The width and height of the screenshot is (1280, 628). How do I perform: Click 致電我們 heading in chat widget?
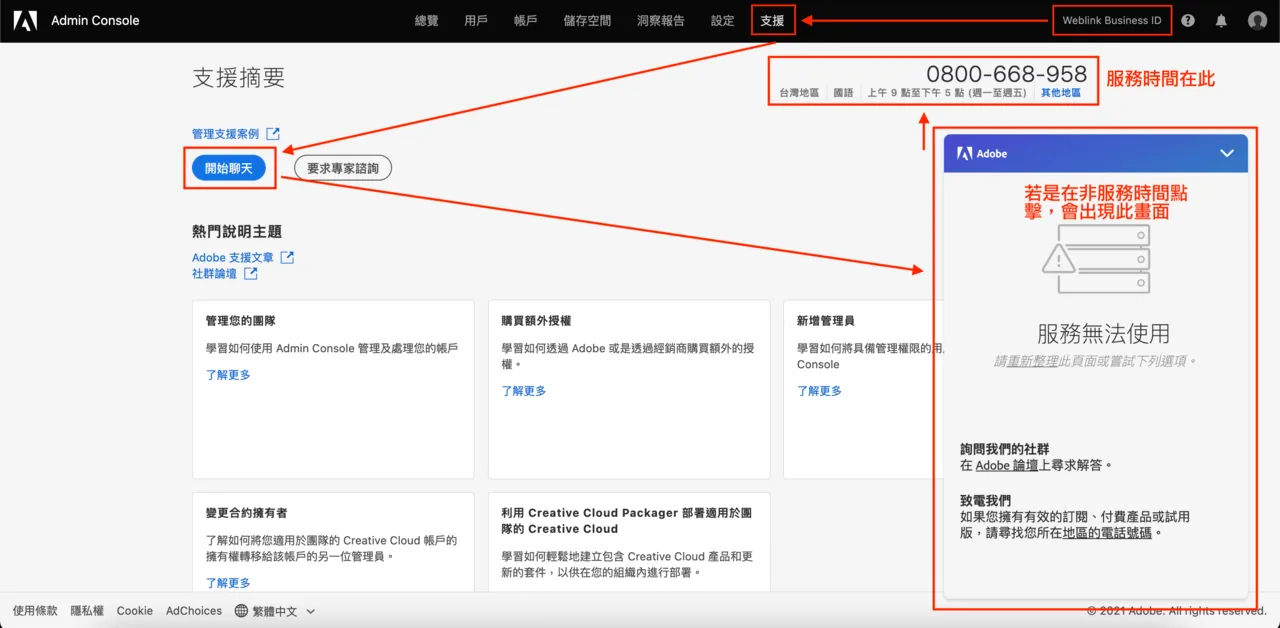click(985, 500)
